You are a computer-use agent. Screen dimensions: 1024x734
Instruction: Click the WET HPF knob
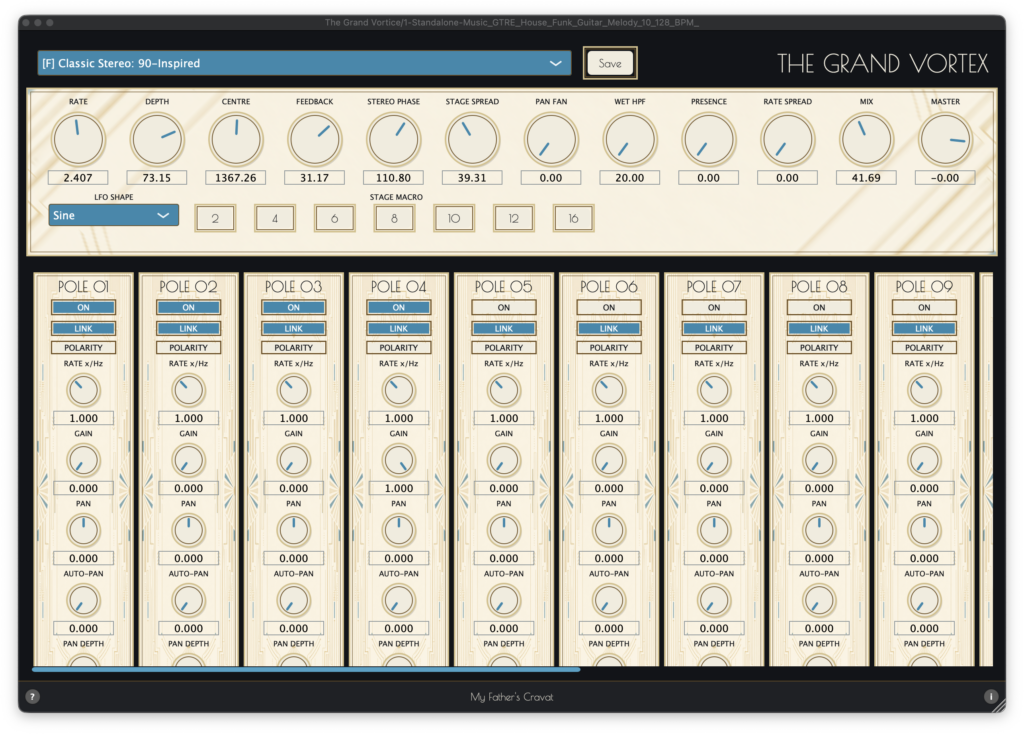coord(630,139)
